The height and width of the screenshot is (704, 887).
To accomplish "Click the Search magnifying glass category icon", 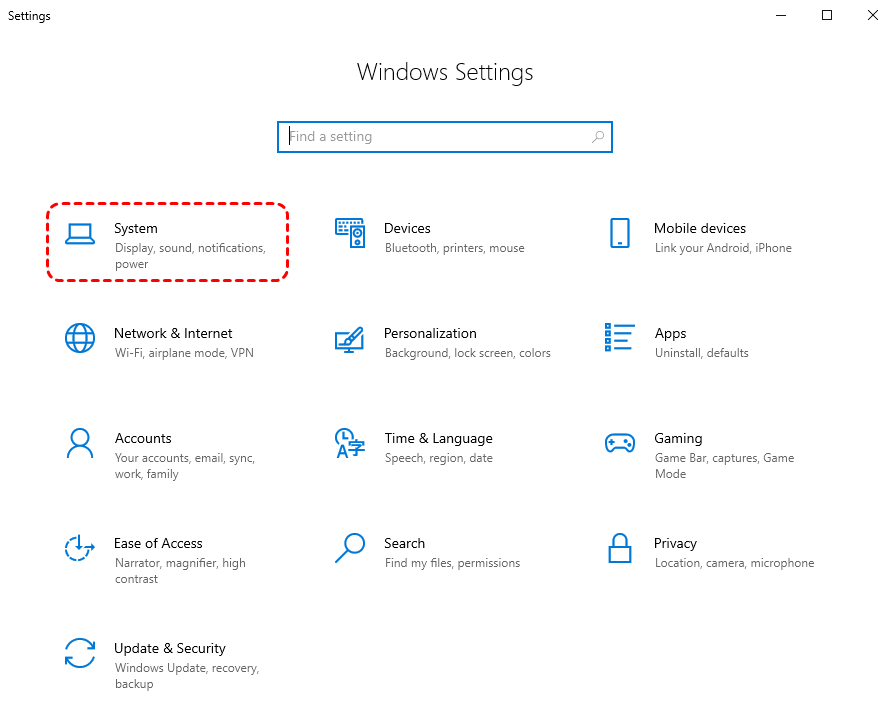I will pos(350,548).
